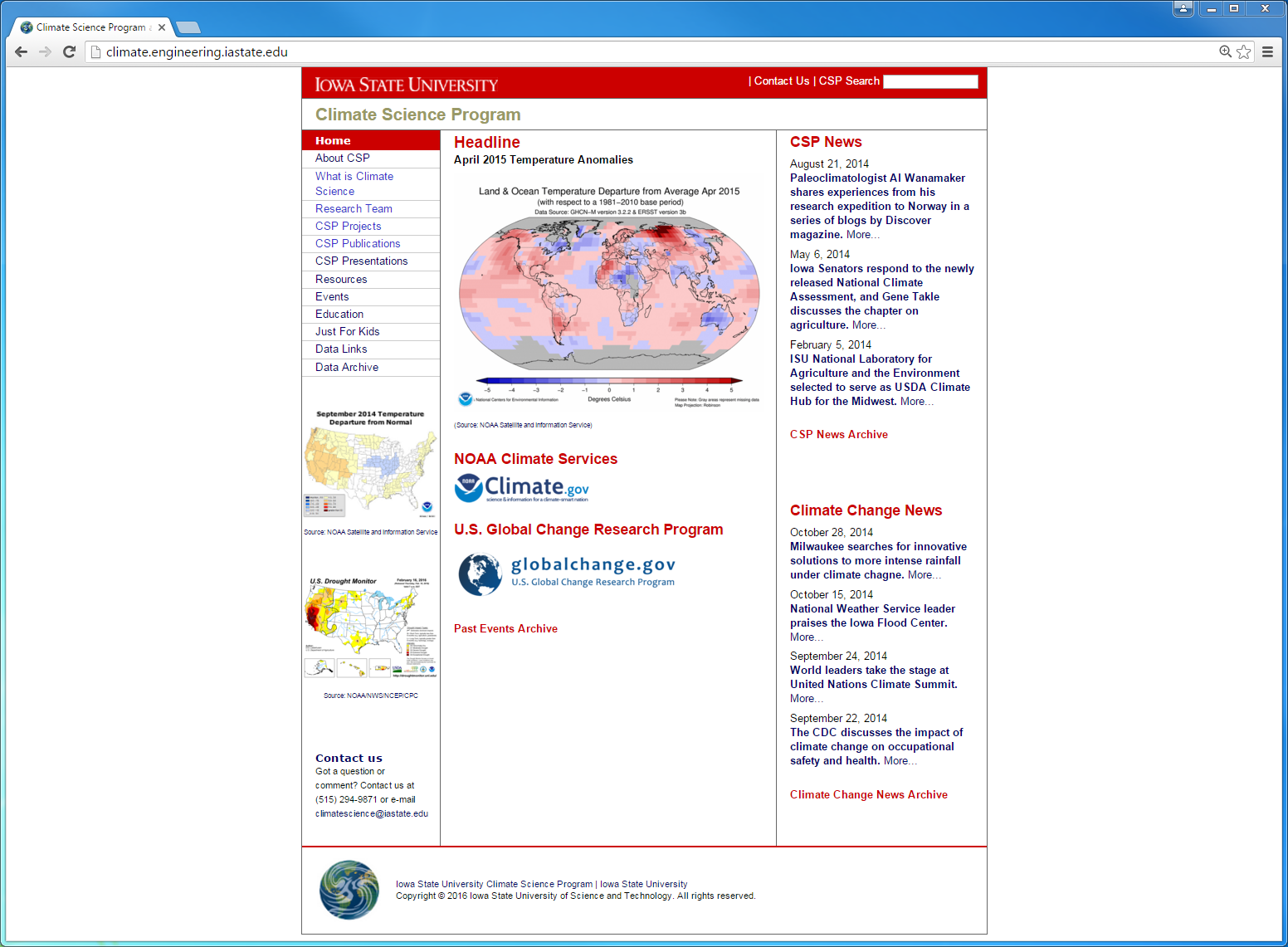This screenshot has height=947, width=1288.
Task: Go to Just For Kids page
Action: (347, 332)
